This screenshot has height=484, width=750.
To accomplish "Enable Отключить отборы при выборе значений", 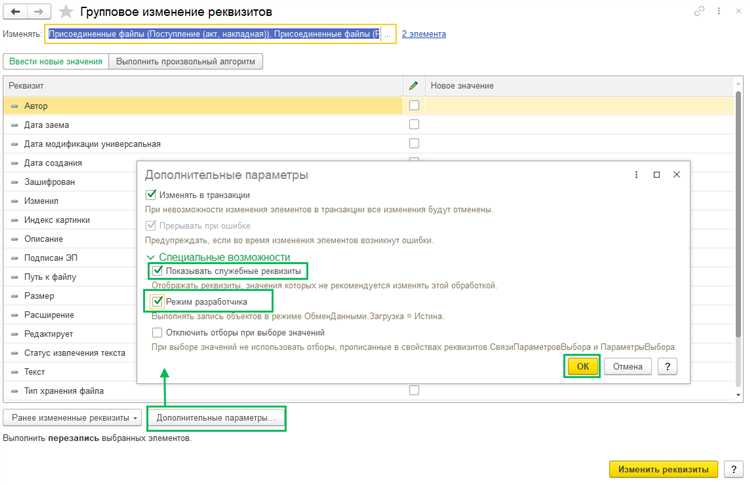I will click(x=157, y=332).
